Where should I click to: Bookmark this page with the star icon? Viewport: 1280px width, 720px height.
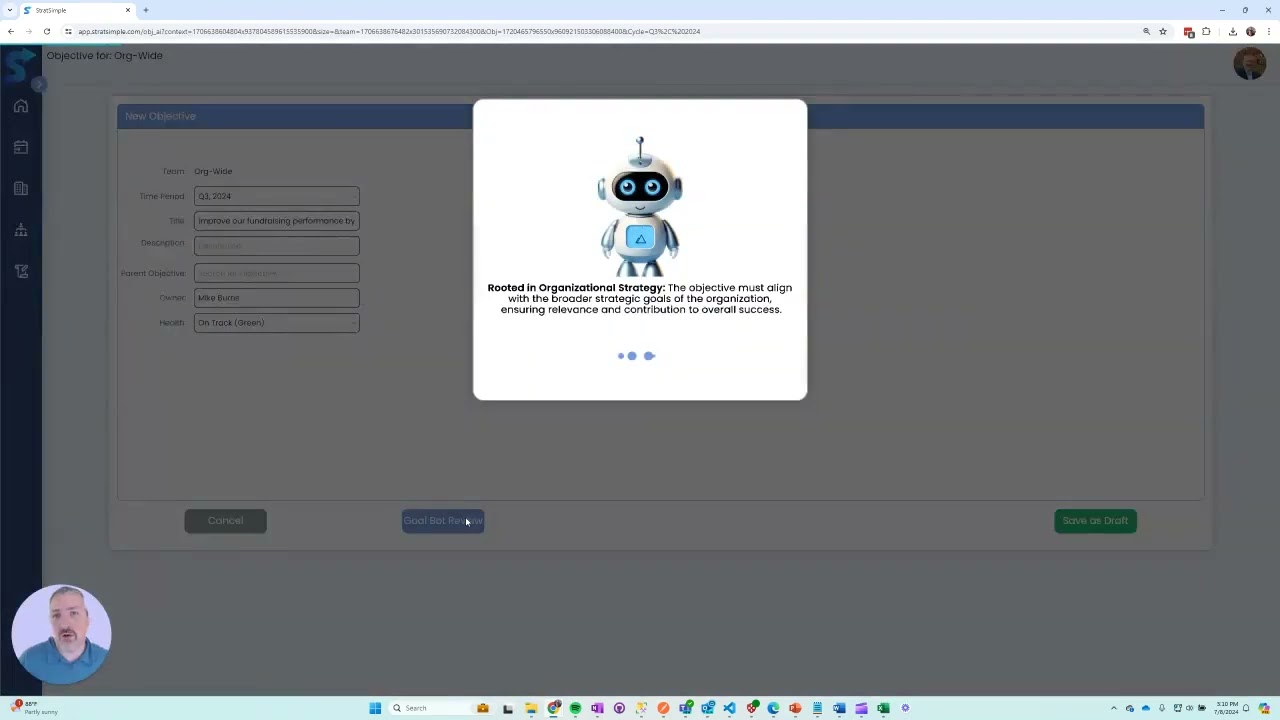(x=1163, y=31)
